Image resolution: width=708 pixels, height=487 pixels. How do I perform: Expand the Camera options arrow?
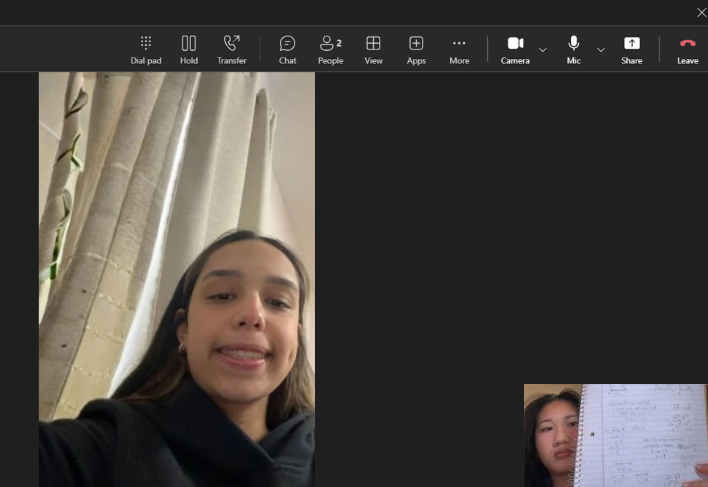click(x=543, y=50)
